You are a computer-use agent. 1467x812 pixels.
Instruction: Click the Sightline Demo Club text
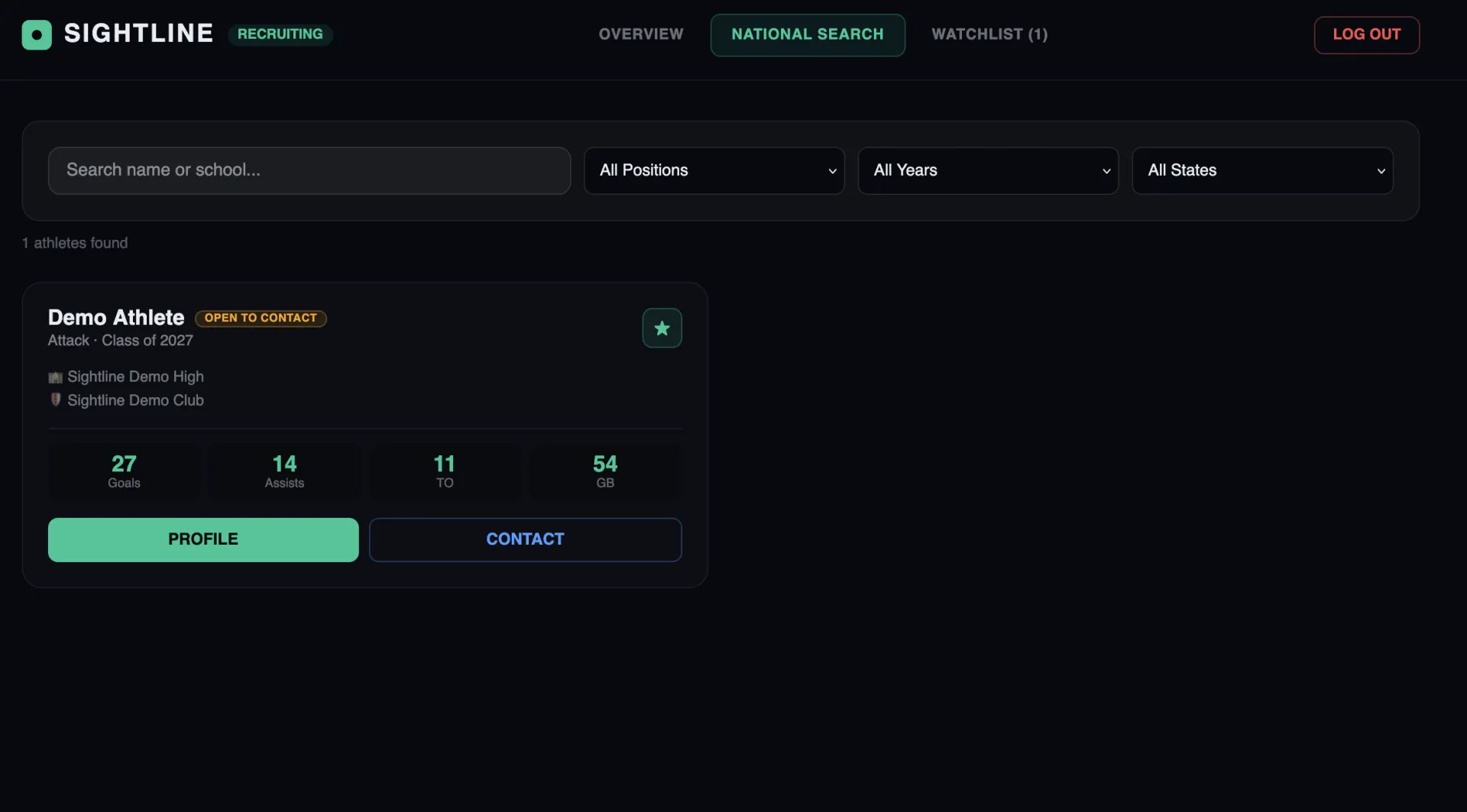click(x=135, y=400)
